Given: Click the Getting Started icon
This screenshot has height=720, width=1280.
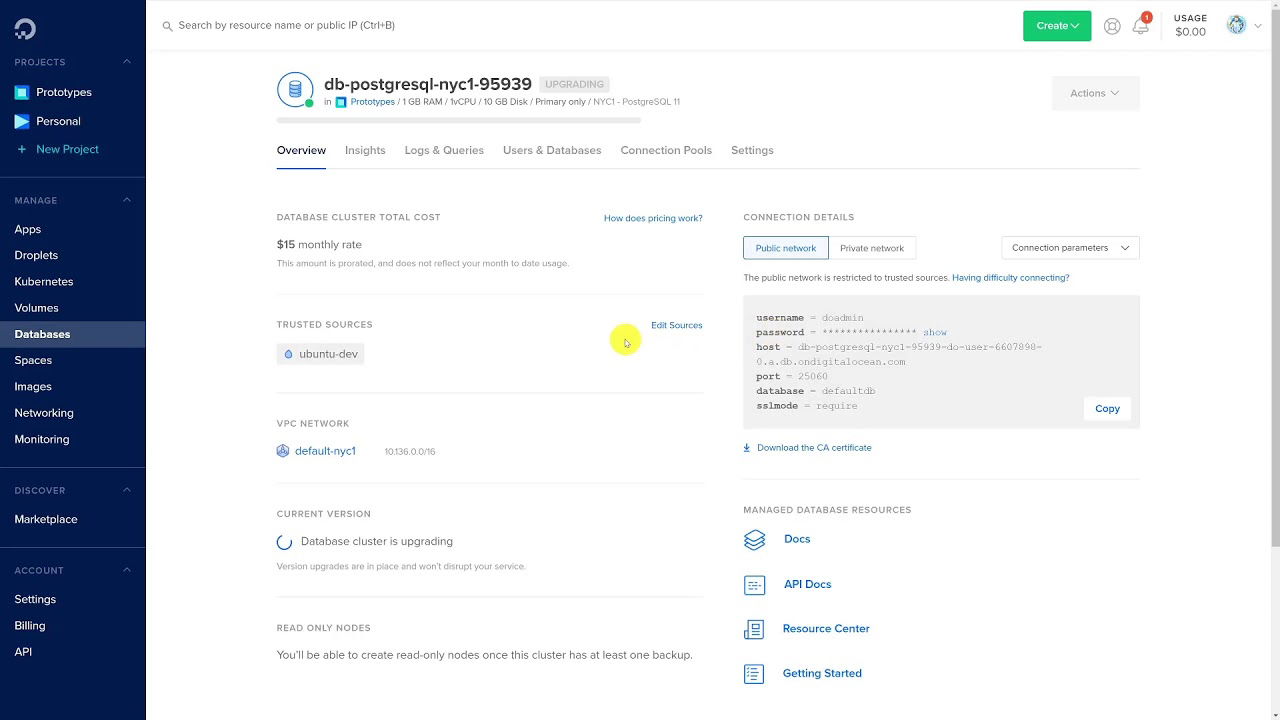Looking at the screenshot, I should tap(754, 674).
